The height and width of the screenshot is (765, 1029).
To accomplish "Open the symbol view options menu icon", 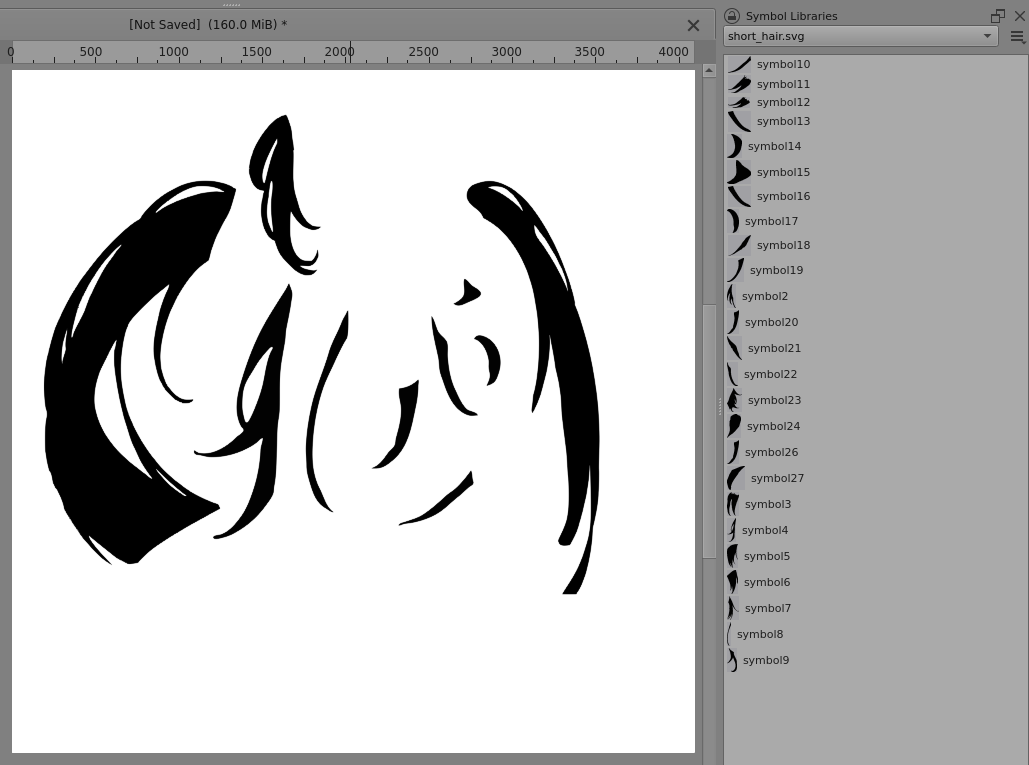I will pos(1017,37).
